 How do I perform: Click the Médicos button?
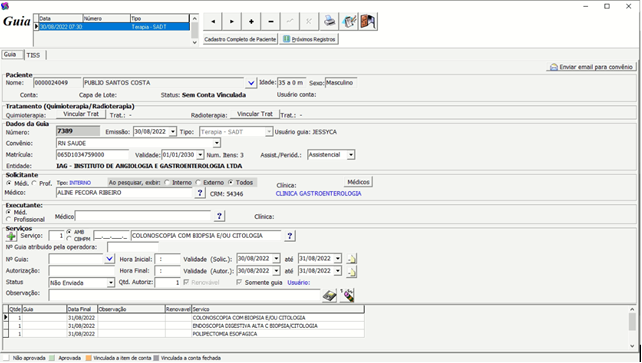coord(358,182)
